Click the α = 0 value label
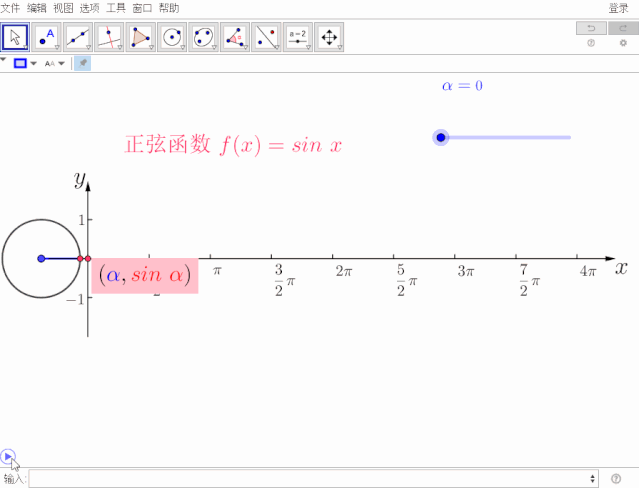The width and height of the screenshot is (639, 488). pos(462,86)
